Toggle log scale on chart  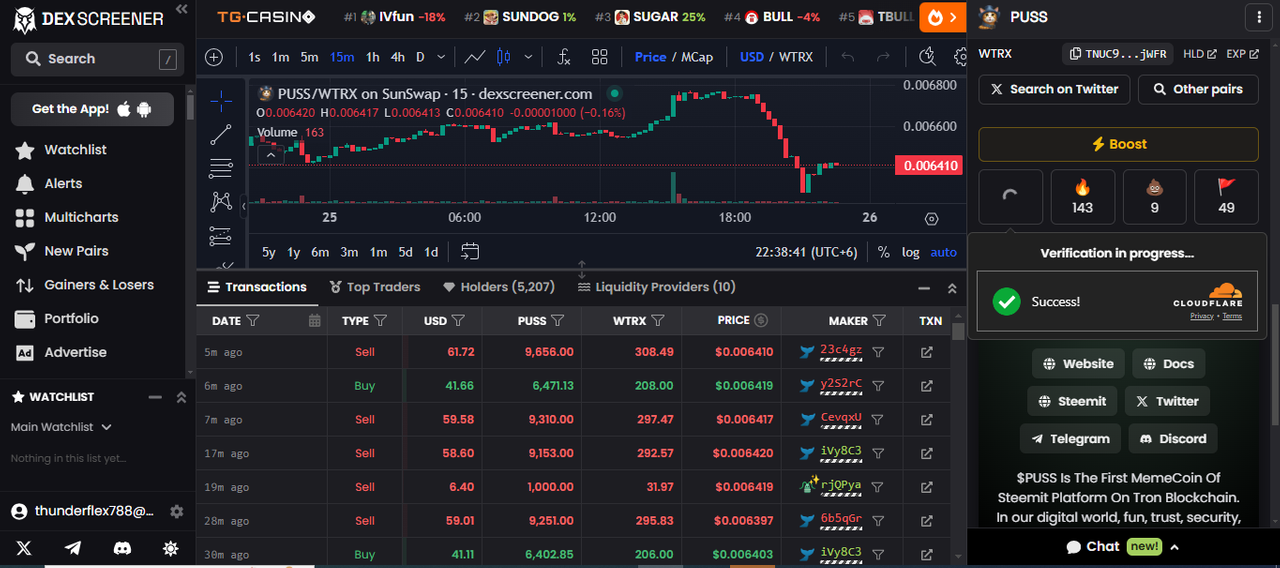pos(910,252)
